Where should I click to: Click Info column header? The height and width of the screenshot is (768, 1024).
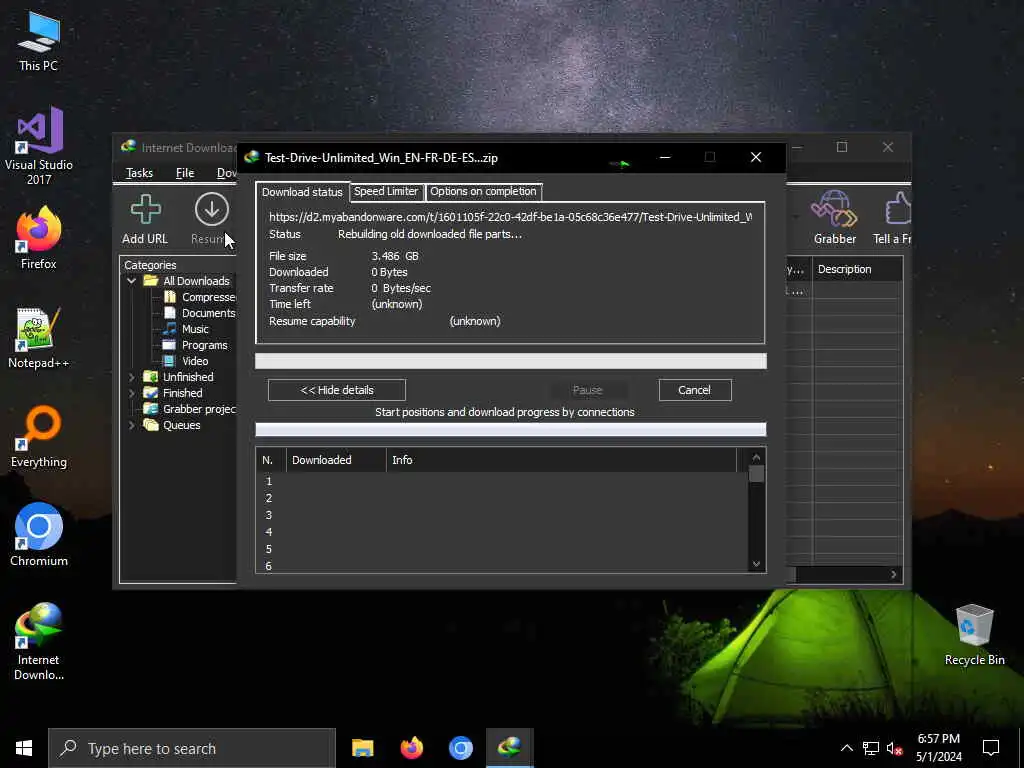point(562,460)
